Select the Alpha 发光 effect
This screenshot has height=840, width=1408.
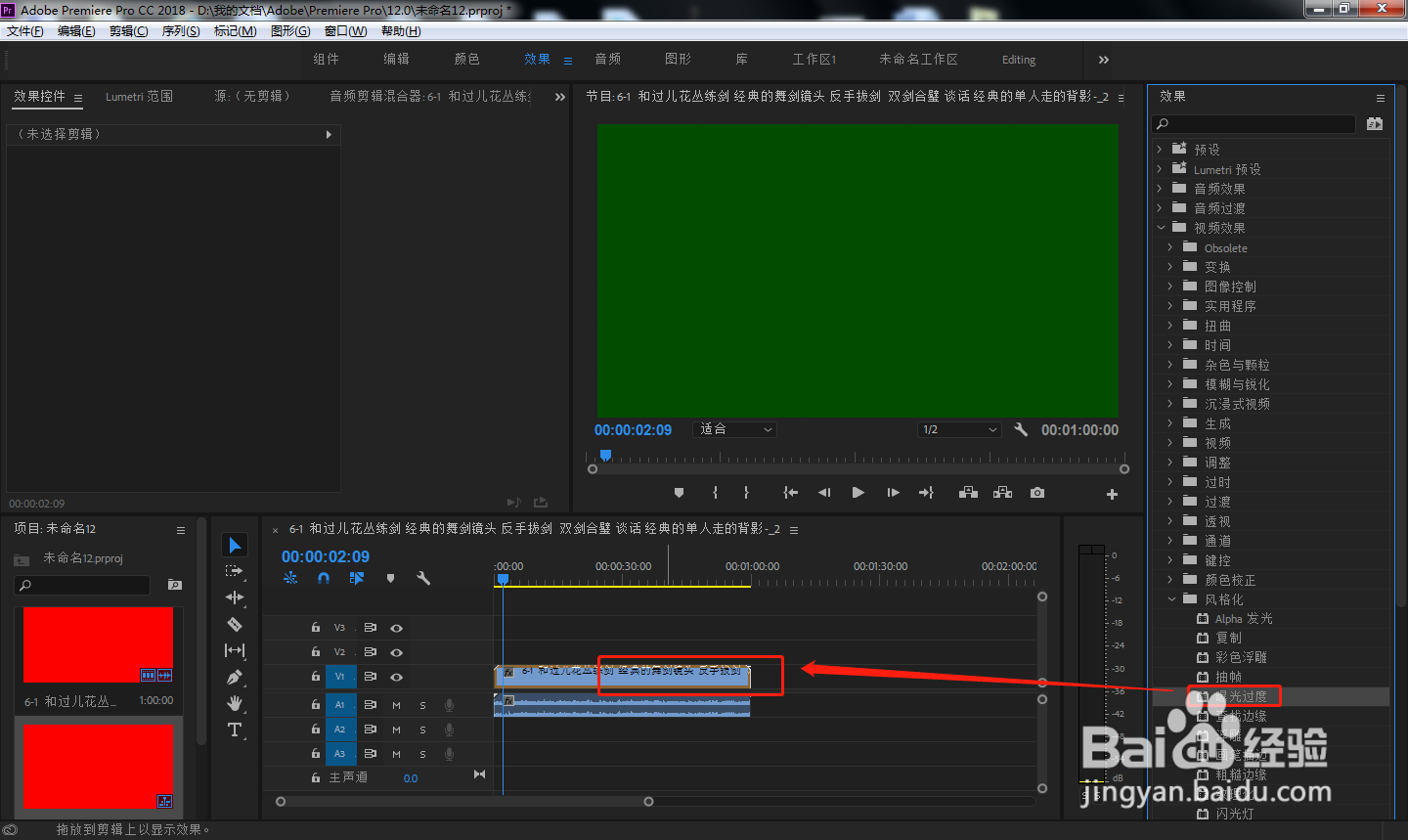1244,619
